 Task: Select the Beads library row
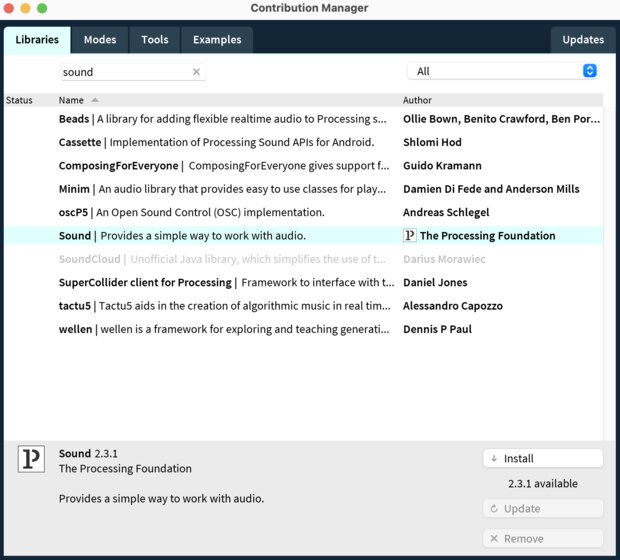click(x=304, y=119)
